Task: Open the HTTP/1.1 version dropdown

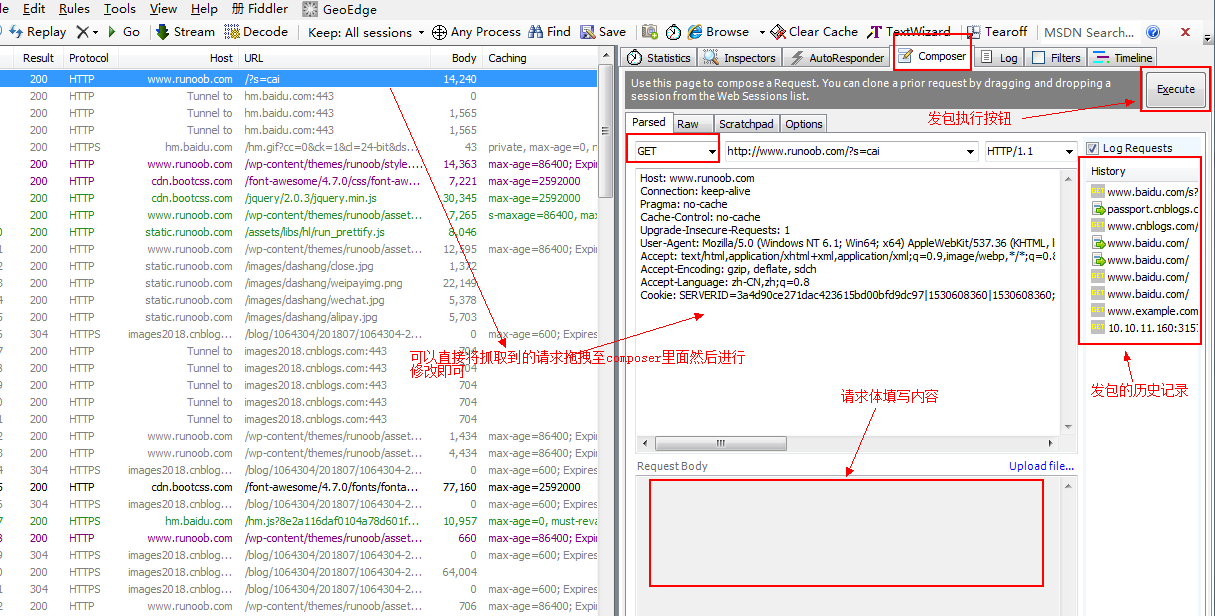Action: [x=1069, y=152]
